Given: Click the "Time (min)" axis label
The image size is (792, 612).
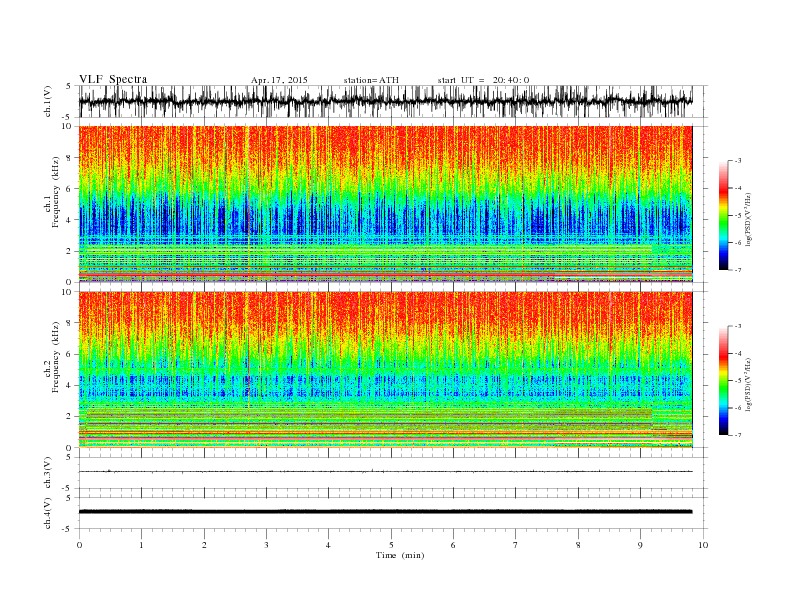Looking at the screenshot, I should (x=400, y=555).
